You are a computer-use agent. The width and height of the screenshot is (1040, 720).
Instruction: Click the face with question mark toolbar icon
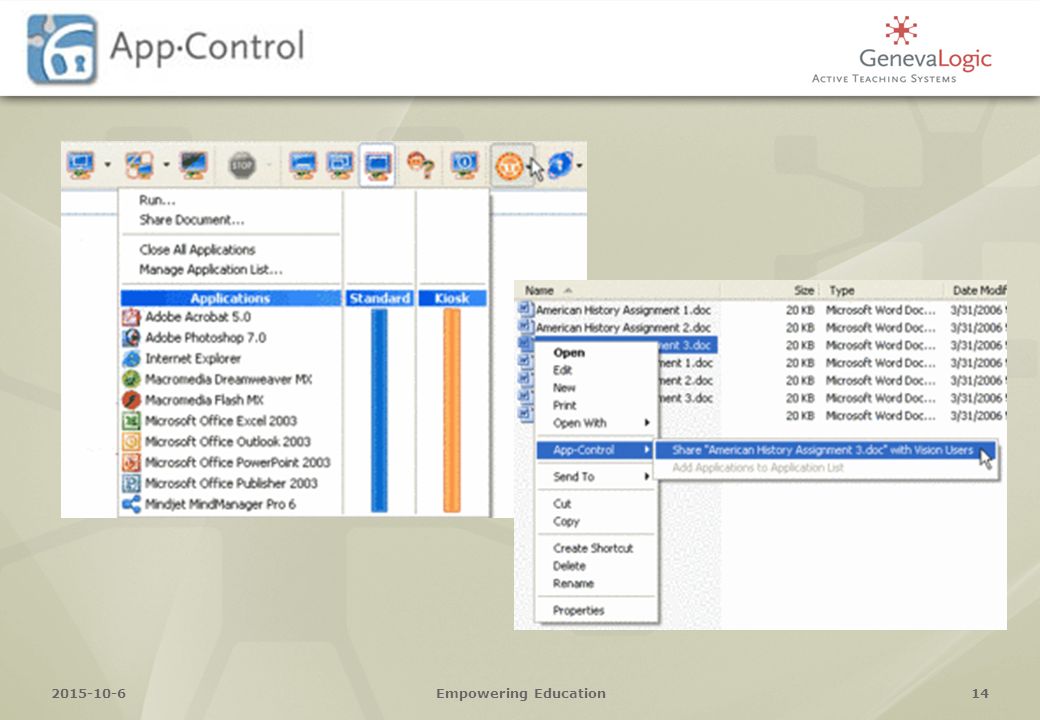[421, 164]
